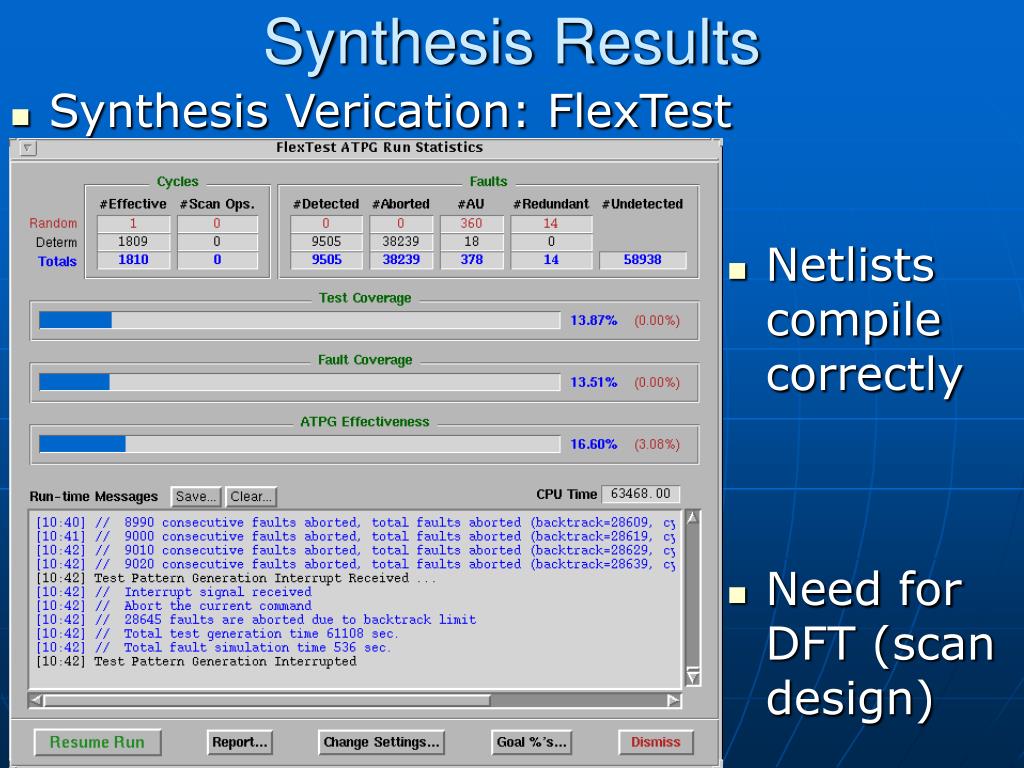Click the Test Coverage 13.87% value
This screenshot has height=768, width=1024.
(x=594, y=321)
